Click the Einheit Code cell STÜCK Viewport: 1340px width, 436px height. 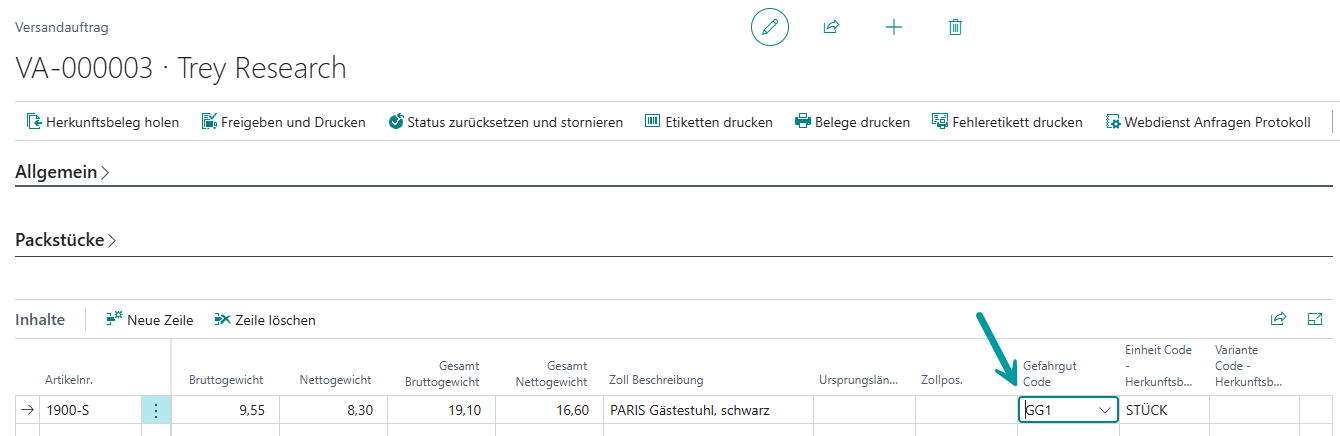[x=1164, y=410]
